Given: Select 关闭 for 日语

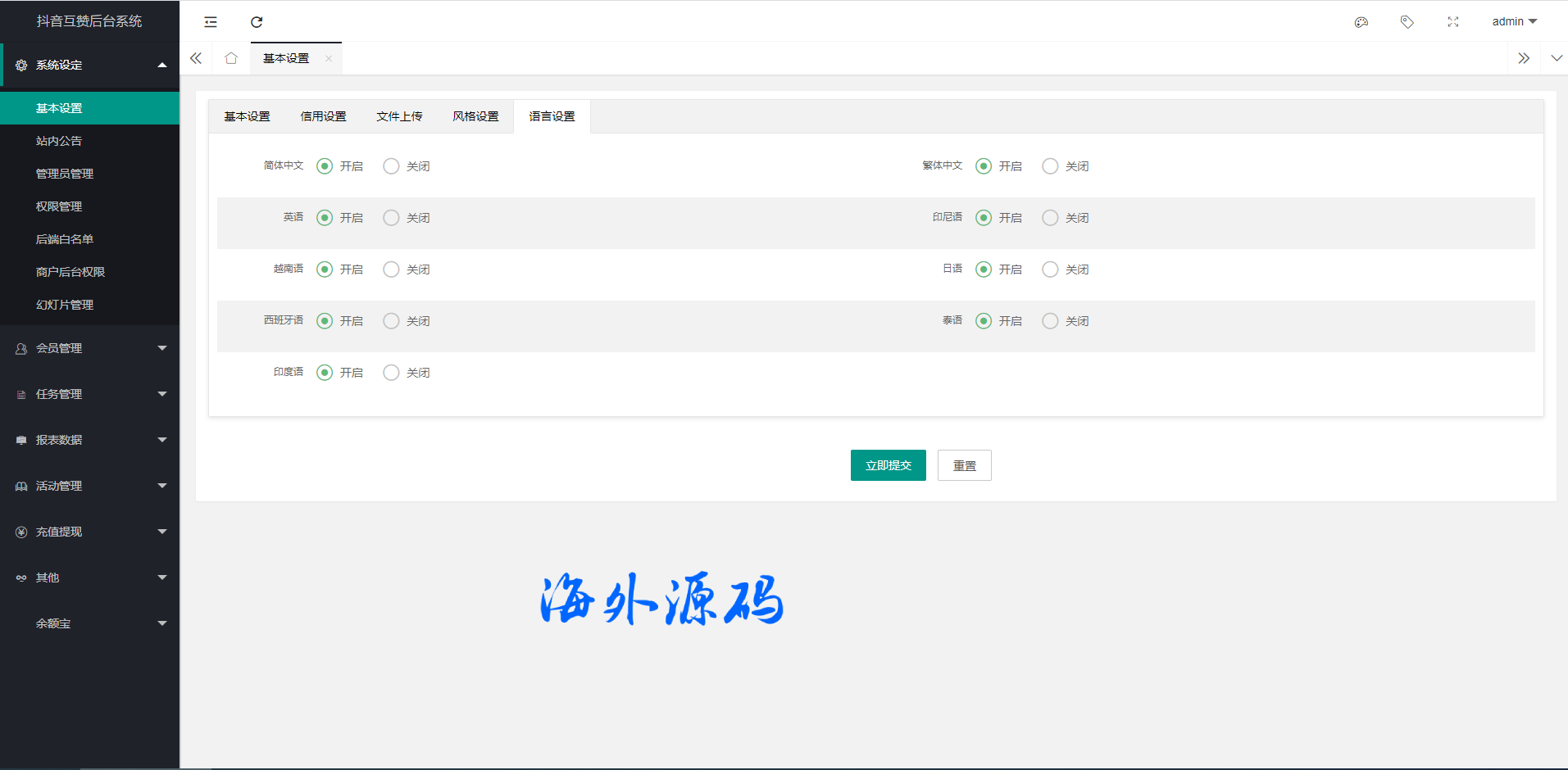Looking at the screenshot, I should pyautogui.click(x=1050, y=269).
